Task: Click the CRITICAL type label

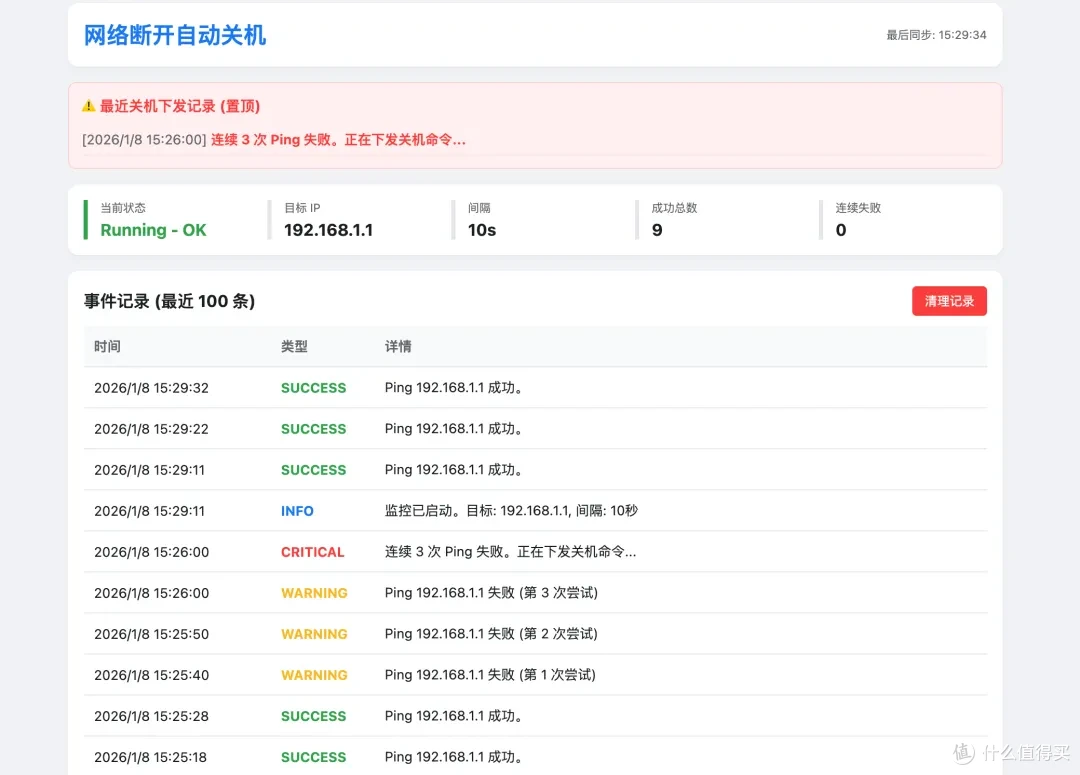Action: point(312,552)
